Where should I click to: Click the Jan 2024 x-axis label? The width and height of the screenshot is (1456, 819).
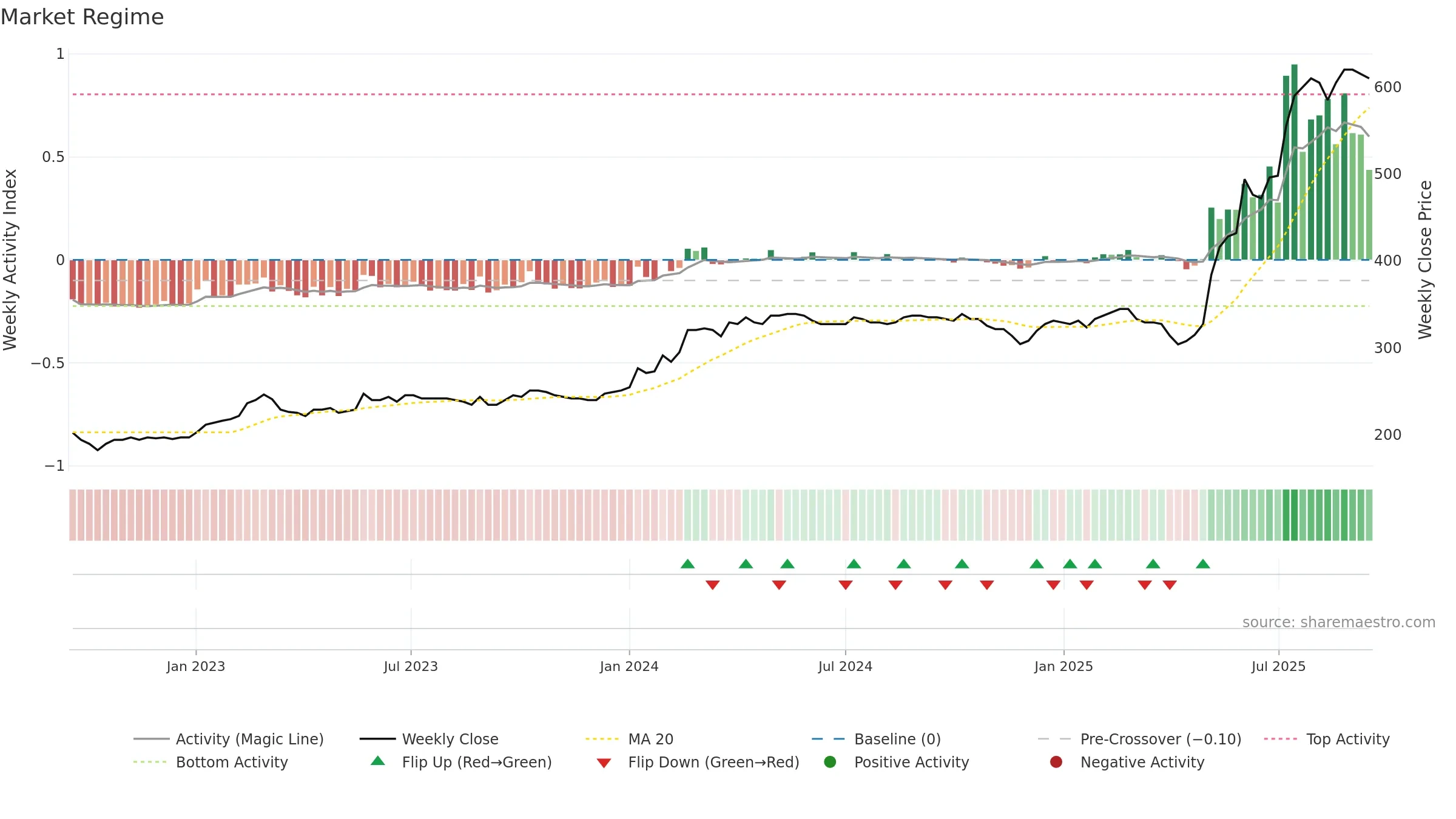(x=629, y=667)
